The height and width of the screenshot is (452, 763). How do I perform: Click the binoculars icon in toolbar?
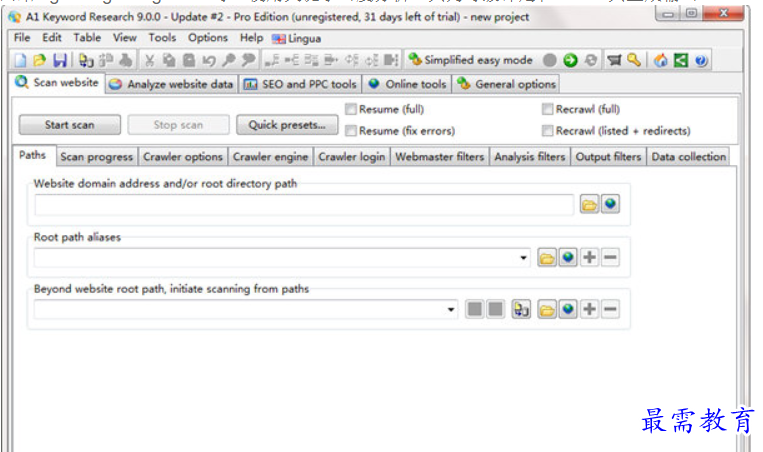126,60
